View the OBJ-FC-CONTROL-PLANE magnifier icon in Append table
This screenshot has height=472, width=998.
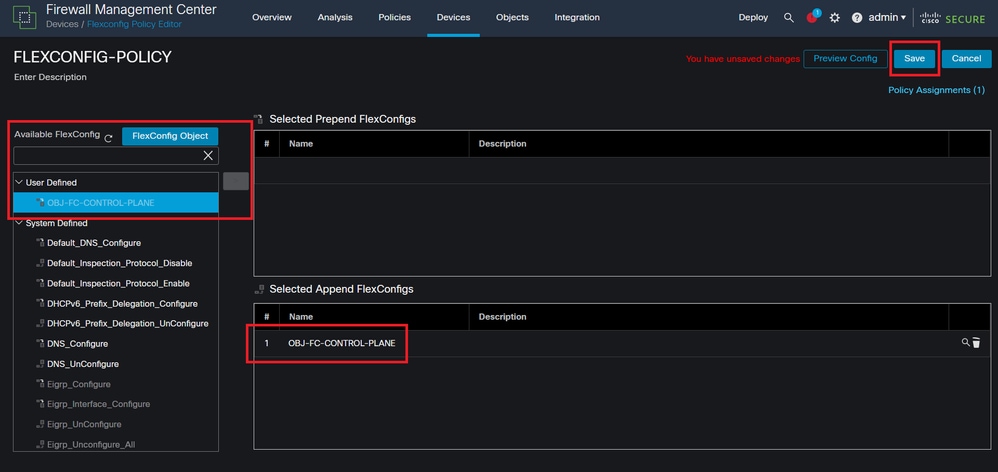pyautogui.click(x=966, y=342)
